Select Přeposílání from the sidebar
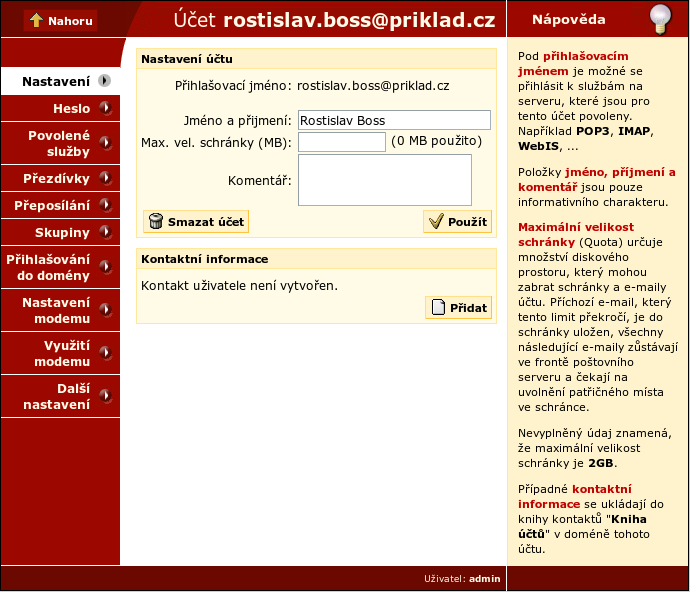 60,205
